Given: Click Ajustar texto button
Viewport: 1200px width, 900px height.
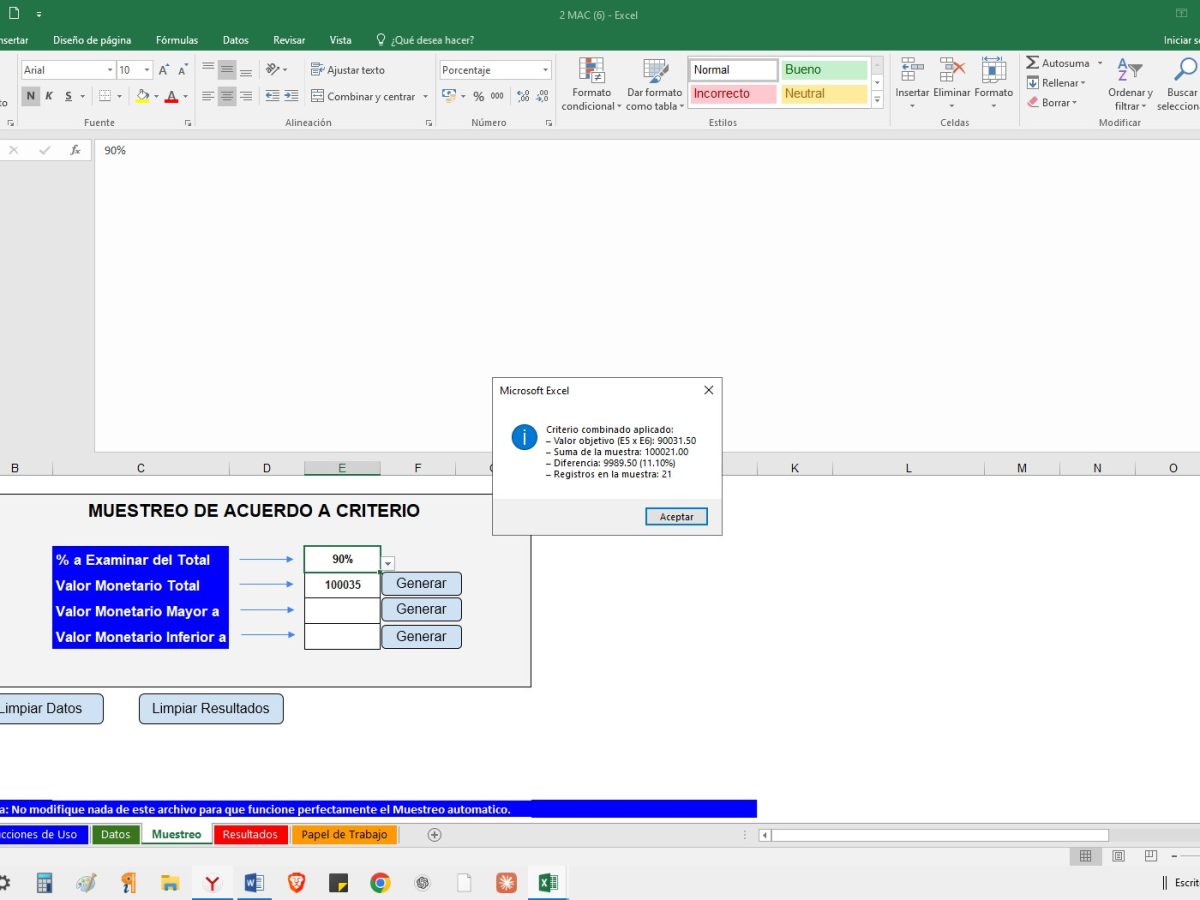Looking at the screenshot, I should pos(348,70).
